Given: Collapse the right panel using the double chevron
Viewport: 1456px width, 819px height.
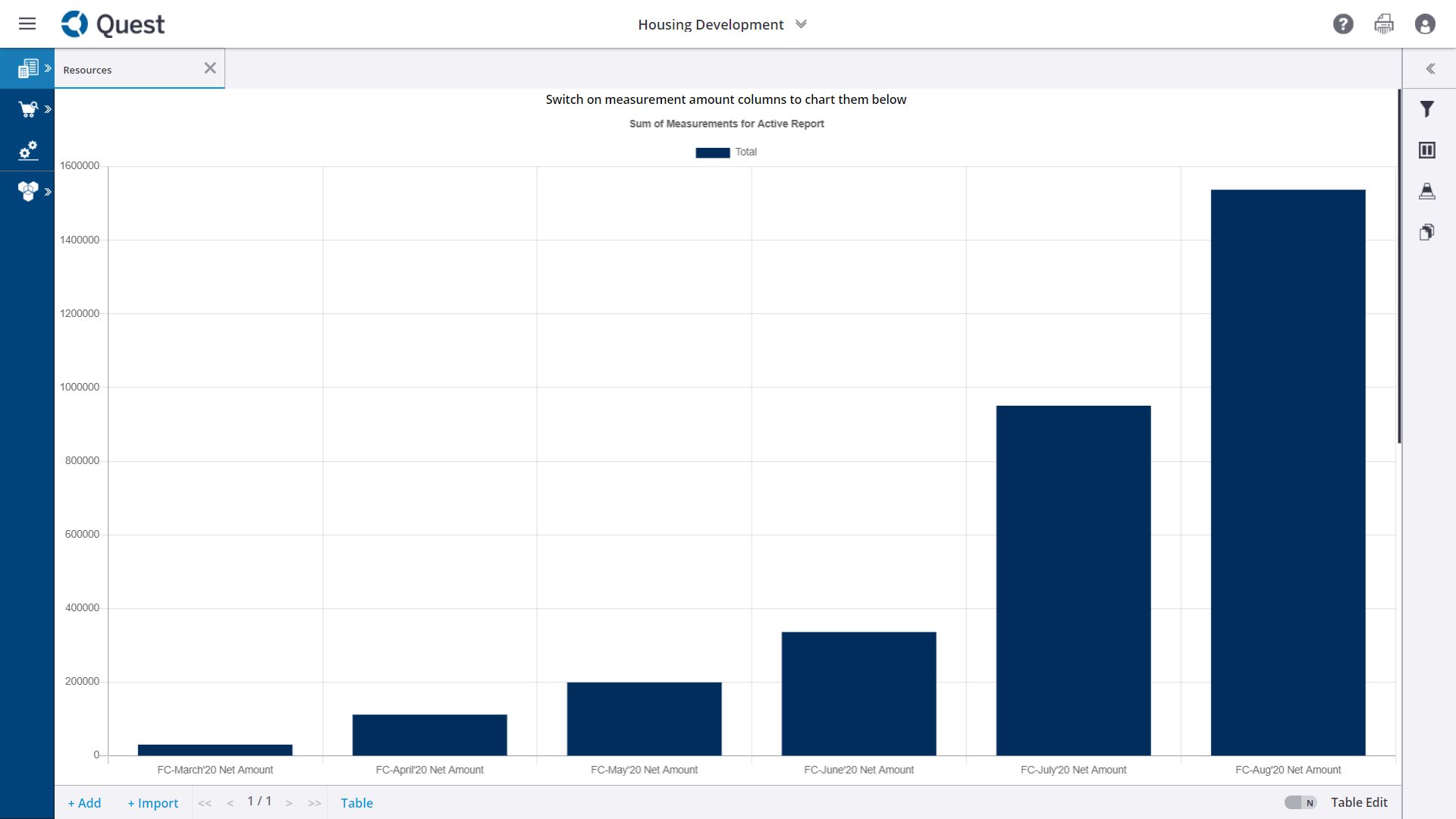Looking at the screenshot, I should [1431, 69].
